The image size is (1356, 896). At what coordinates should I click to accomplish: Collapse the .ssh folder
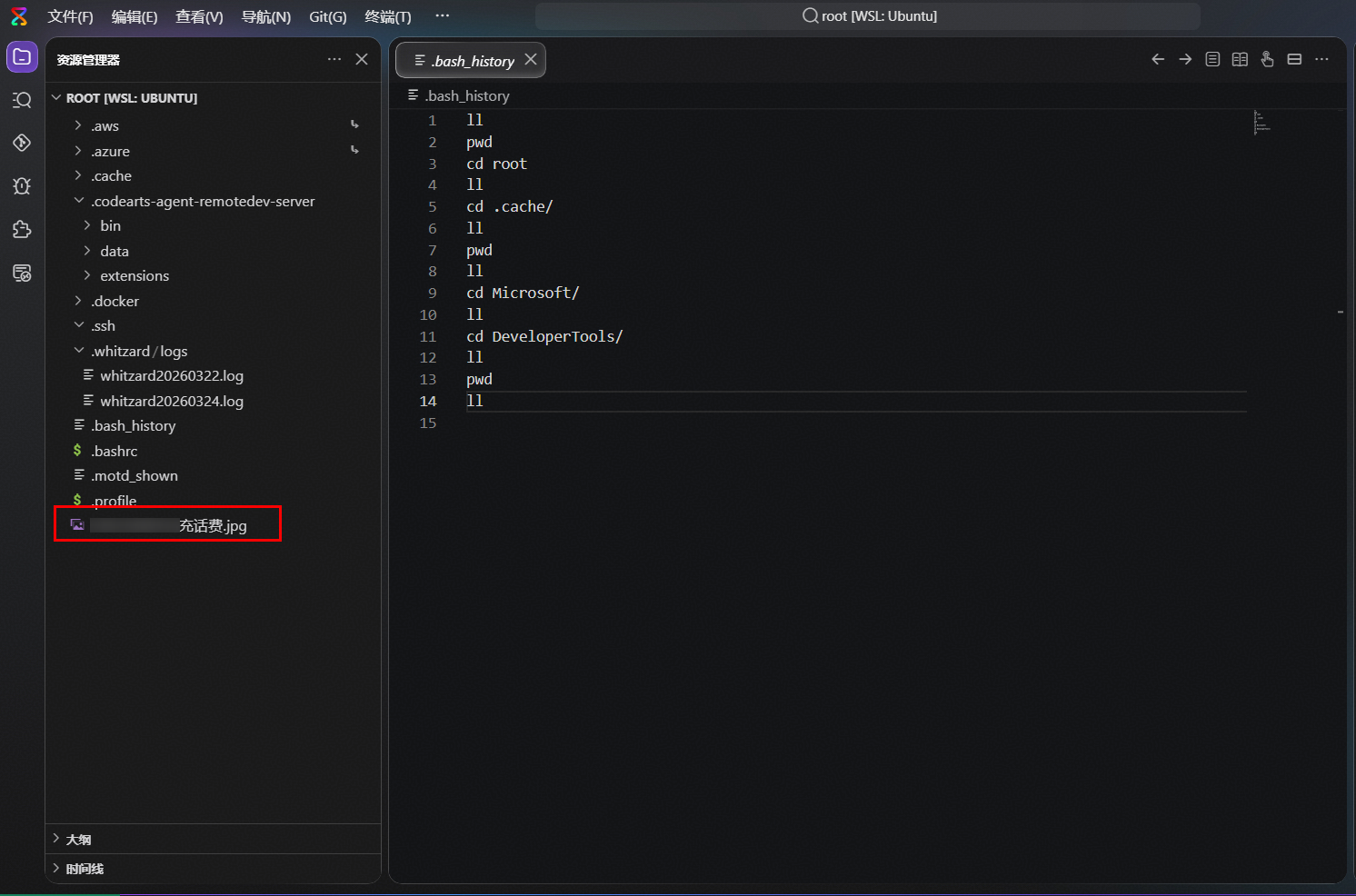[x=78, y=325]
